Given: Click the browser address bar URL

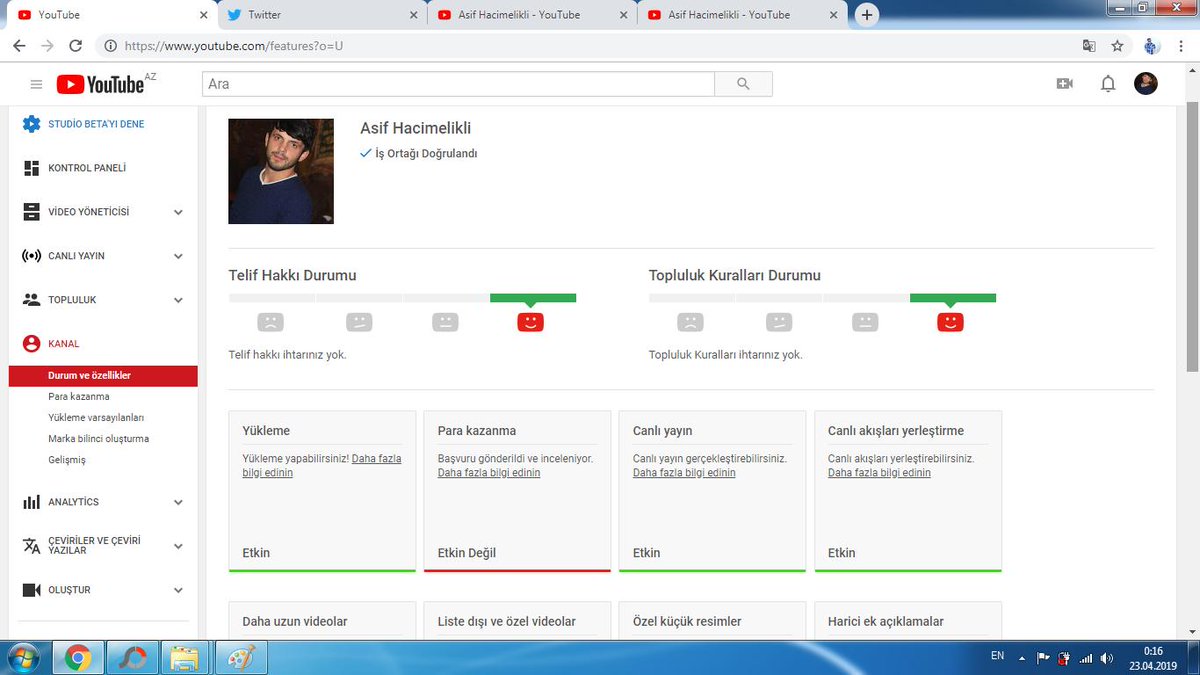Looking at the screenshot, I should pos(235,45).
